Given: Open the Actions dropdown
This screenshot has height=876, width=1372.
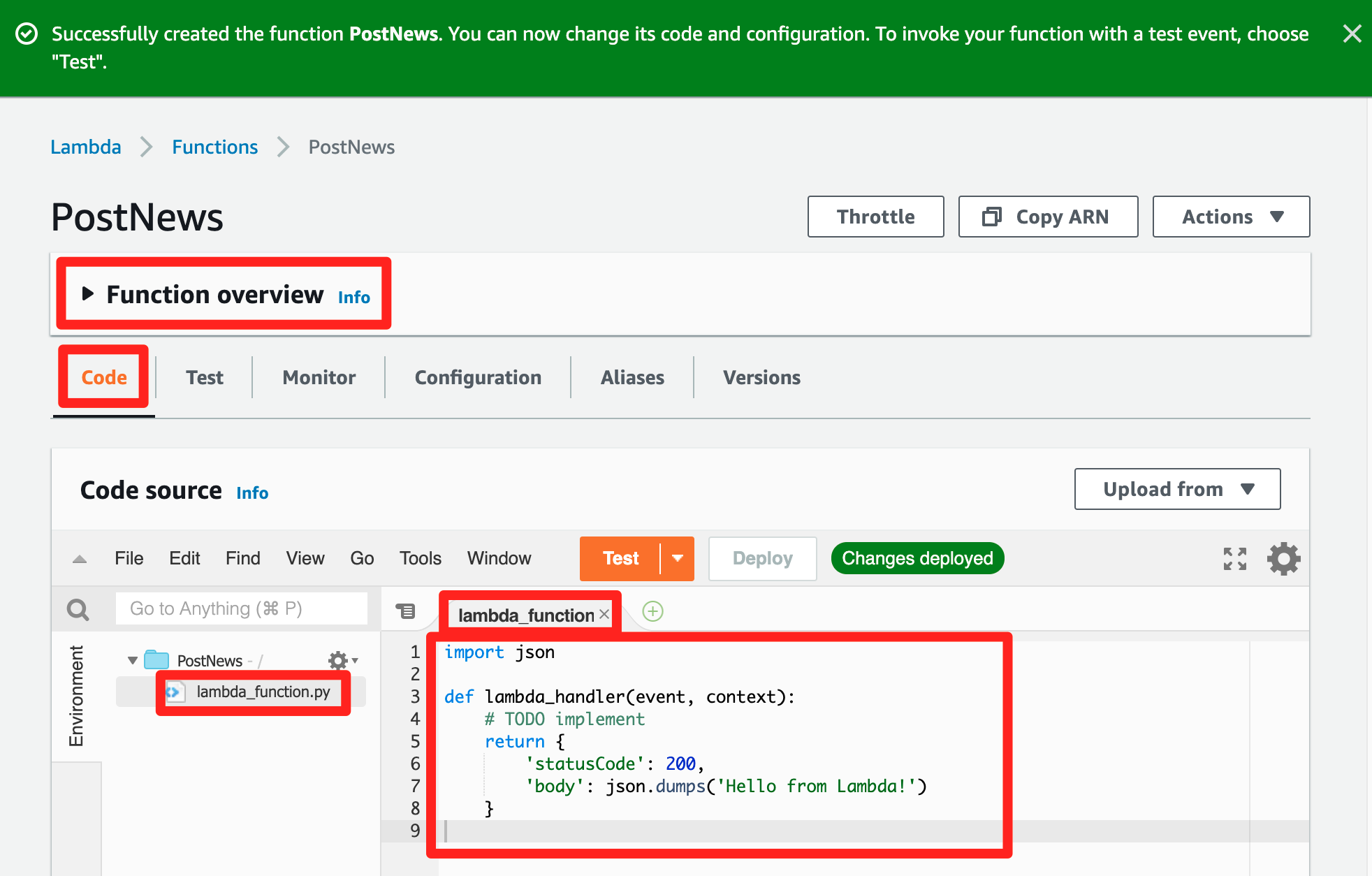Looking at the screenshot, I should point(1231,217).
